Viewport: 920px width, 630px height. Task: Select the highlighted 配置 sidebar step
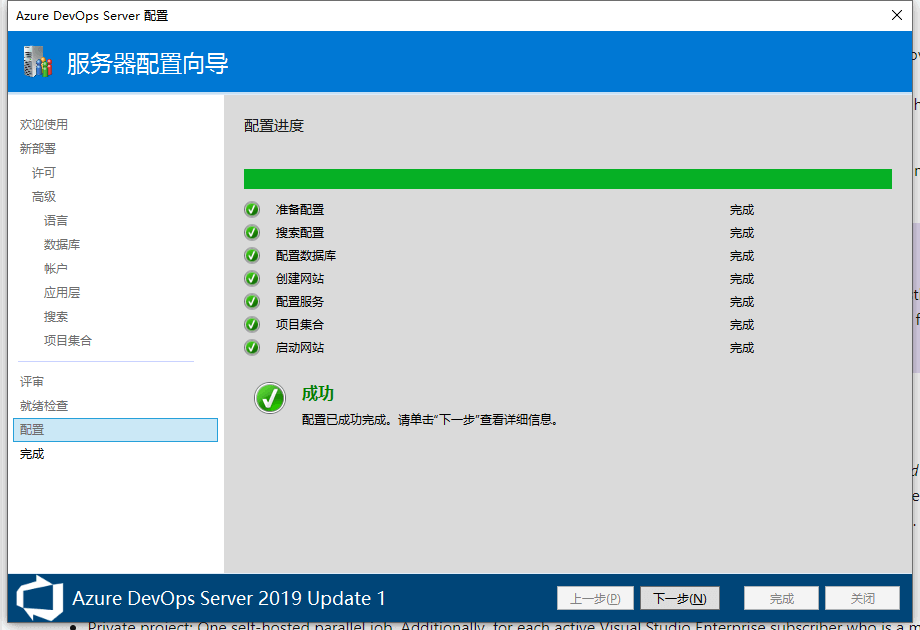coord(115,430)
